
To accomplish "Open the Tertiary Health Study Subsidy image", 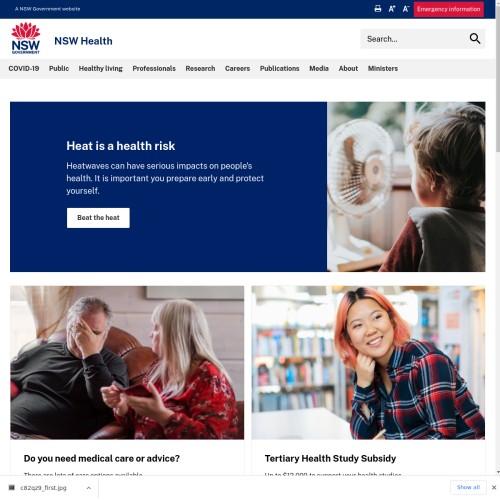I will [x=368, y=362].
